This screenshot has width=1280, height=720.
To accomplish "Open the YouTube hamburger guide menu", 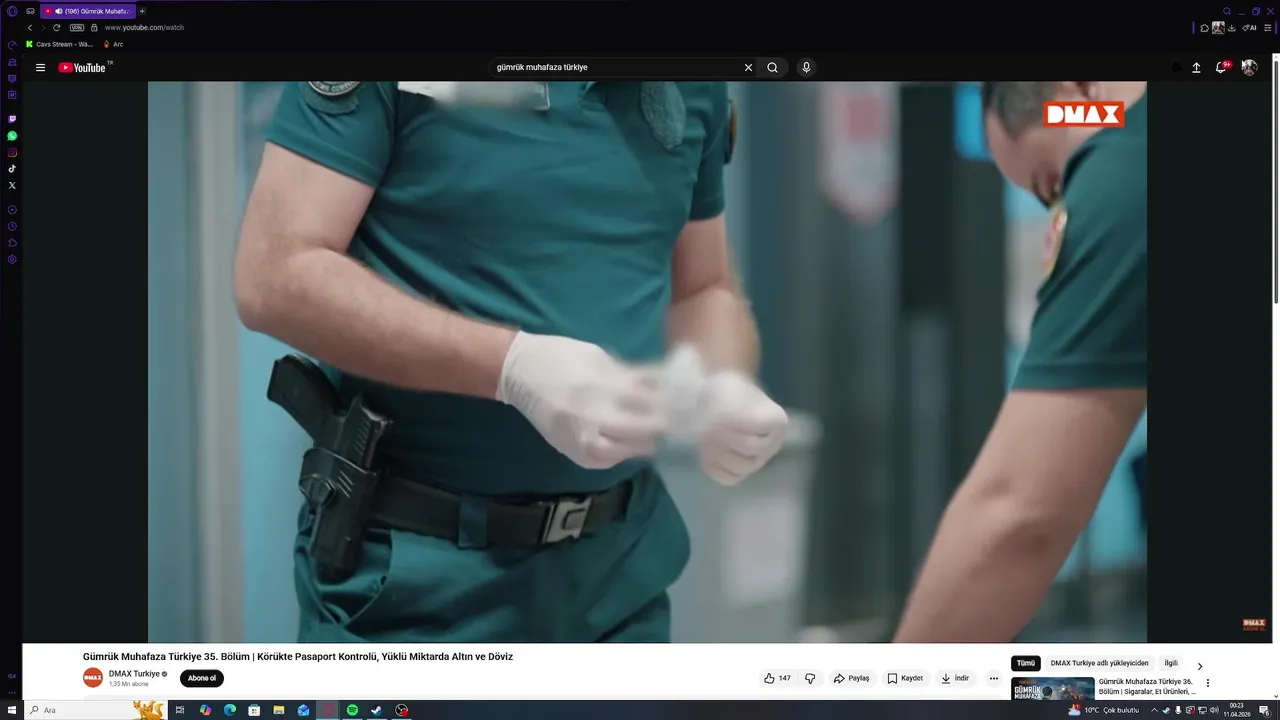I will (x=40, y=68).
